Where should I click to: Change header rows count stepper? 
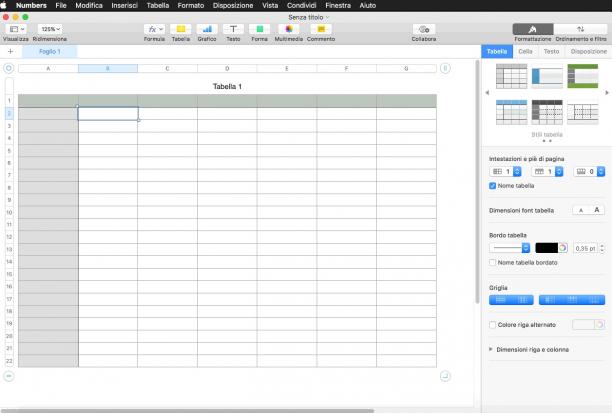click(x=559, y=172)
